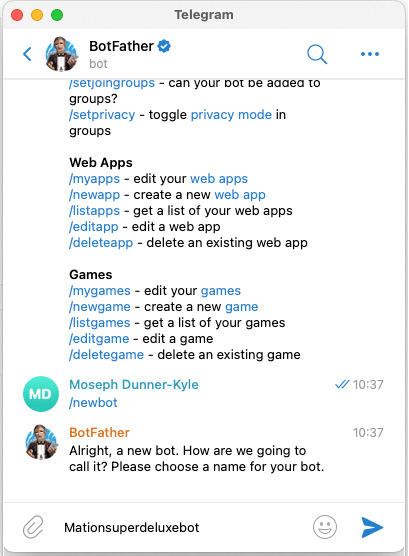The width and height of the screenshot is (409, 556).
Task: Open the three-dots more options menu
Action: pos(370,54)
